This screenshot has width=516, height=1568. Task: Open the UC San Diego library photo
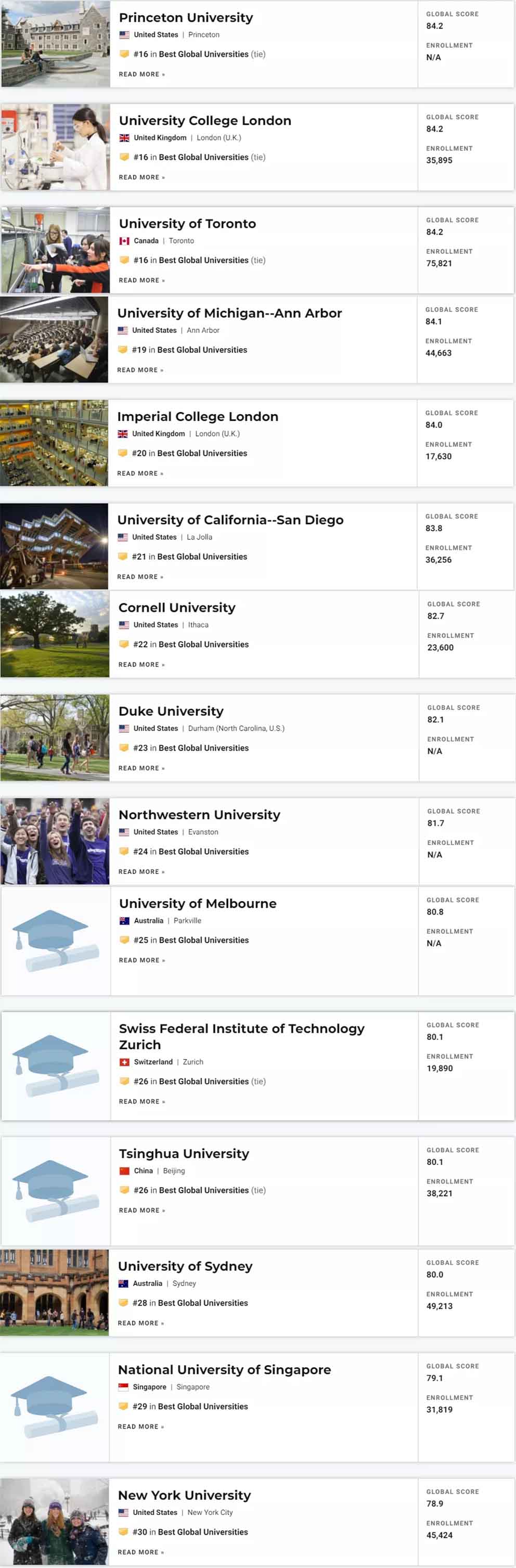tap(54, 546)
